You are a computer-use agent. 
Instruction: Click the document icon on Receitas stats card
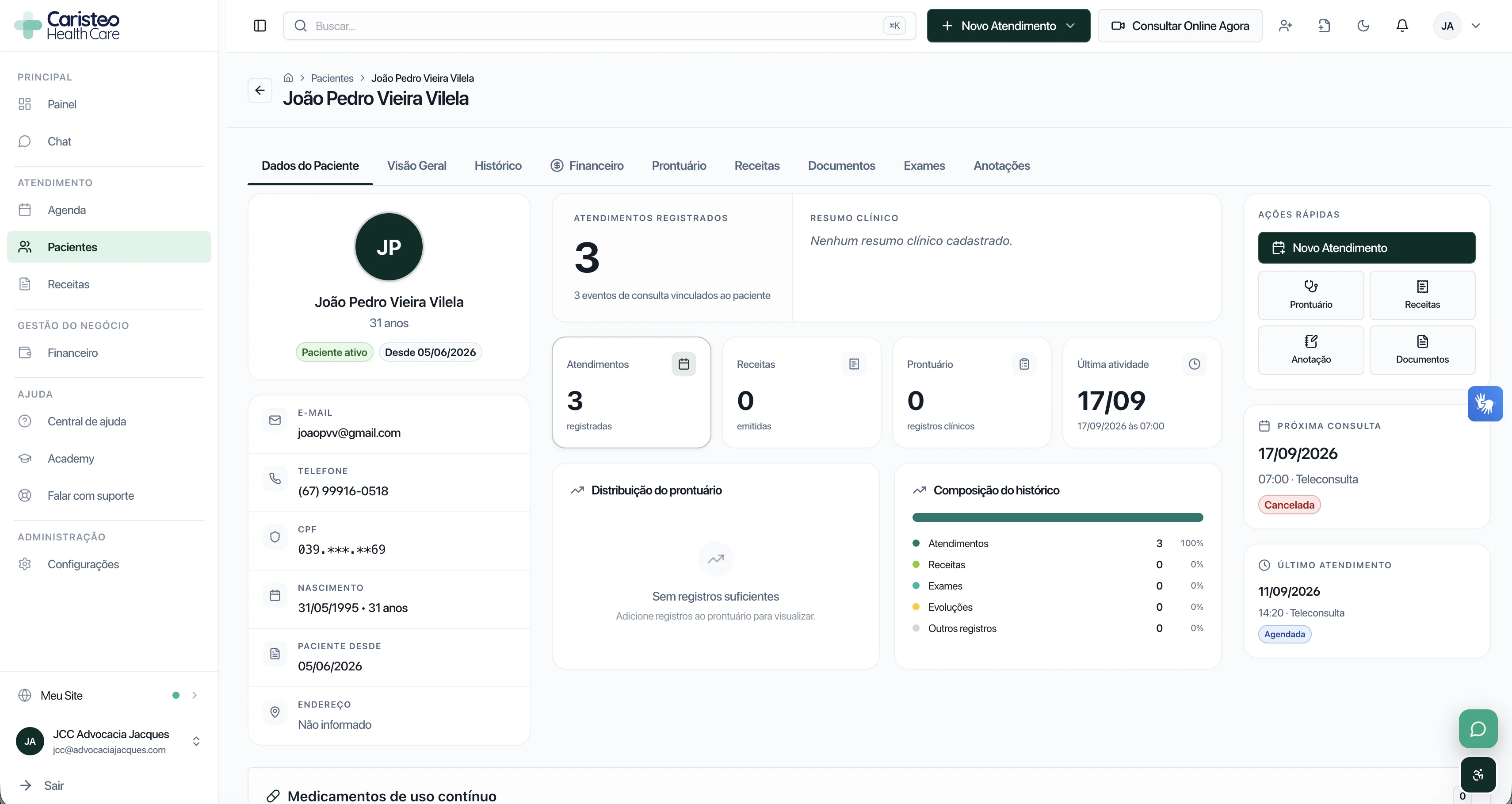[853, 364]
